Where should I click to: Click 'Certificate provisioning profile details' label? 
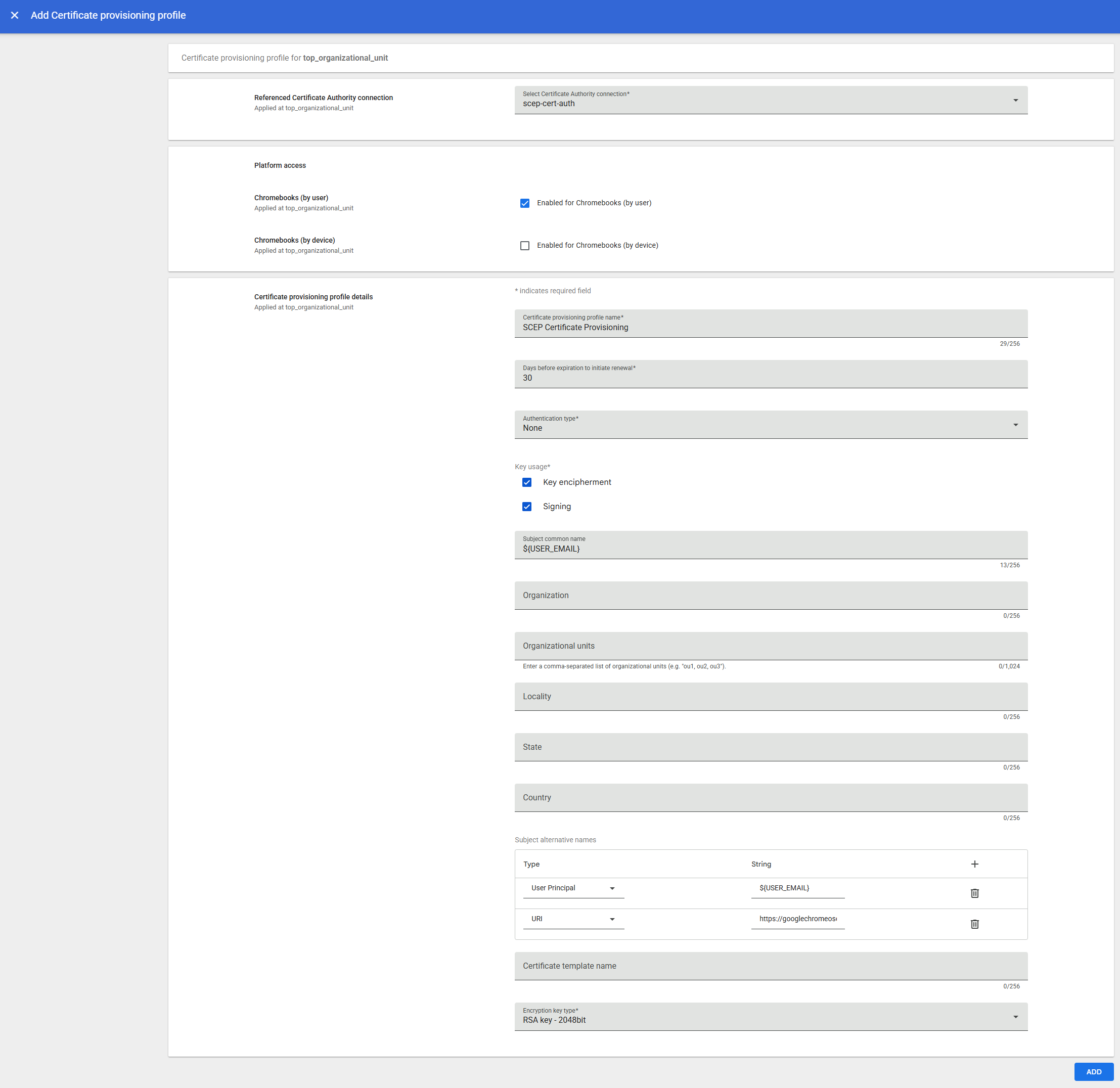[313, 297]
